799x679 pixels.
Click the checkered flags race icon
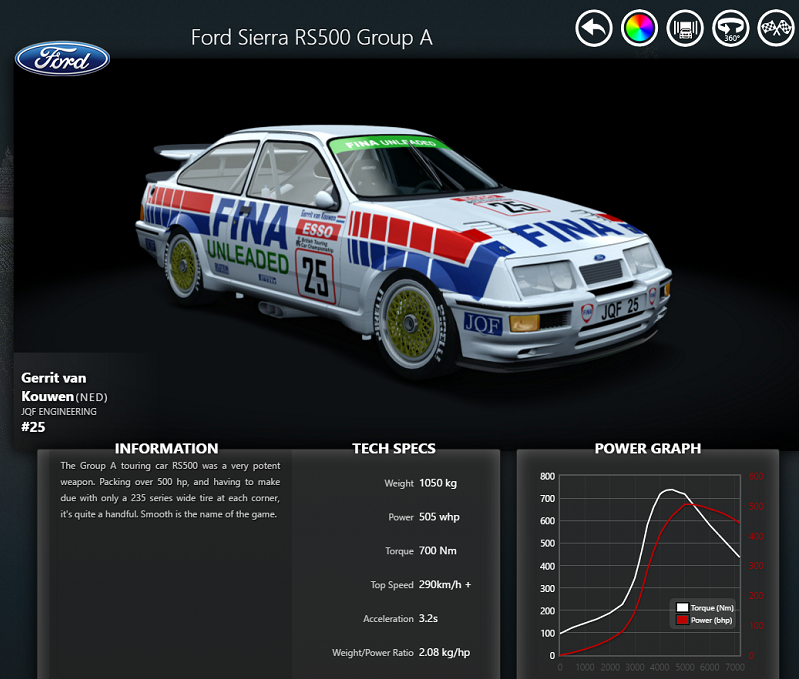tap(776, 28)
